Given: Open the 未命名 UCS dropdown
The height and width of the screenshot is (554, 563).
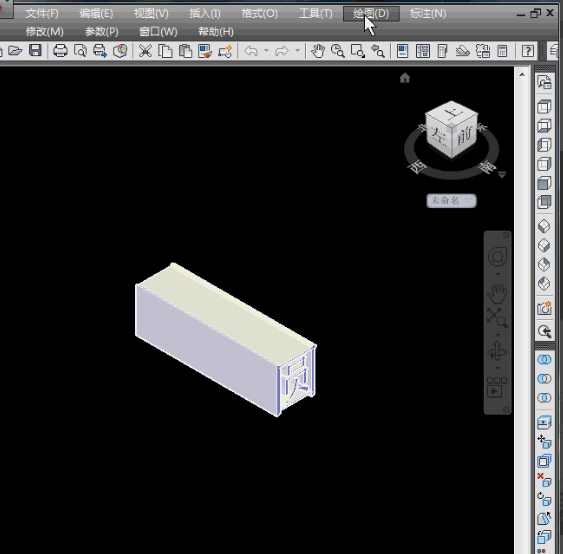Looking at the screenshot, I should coord(451,200).
